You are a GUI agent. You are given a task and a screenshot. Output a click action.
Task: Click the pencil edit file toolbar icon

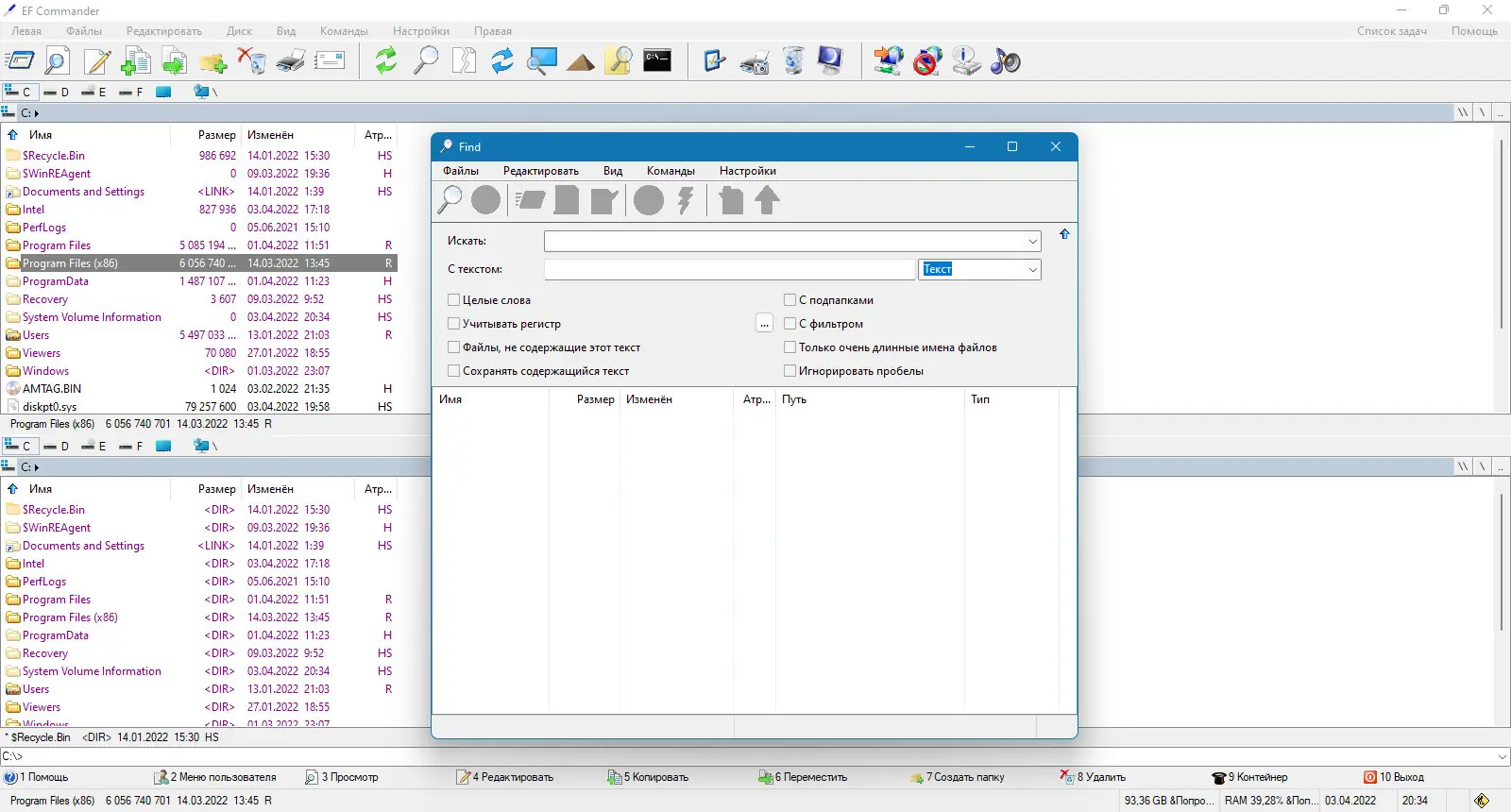coord(97,61)
